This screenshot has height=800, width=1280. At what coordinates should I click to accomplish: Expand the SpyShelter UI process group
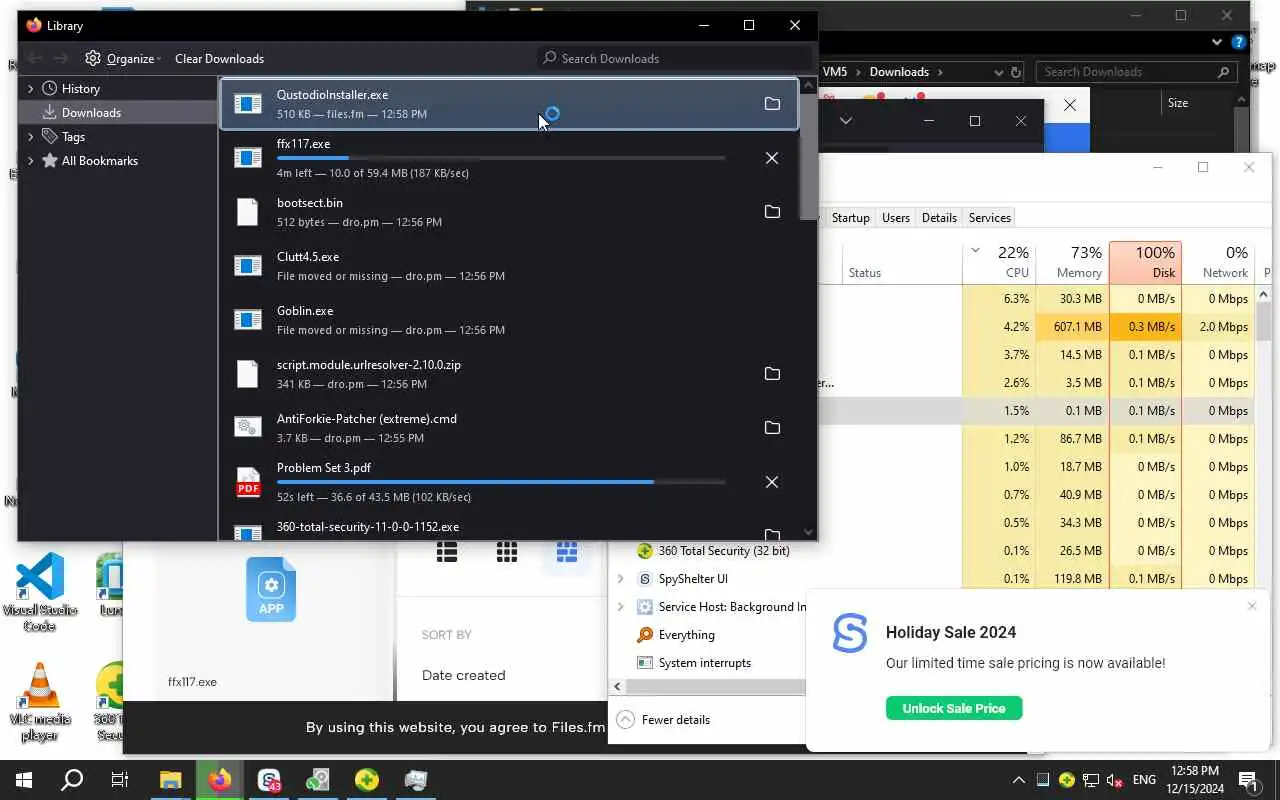point(620,578)
